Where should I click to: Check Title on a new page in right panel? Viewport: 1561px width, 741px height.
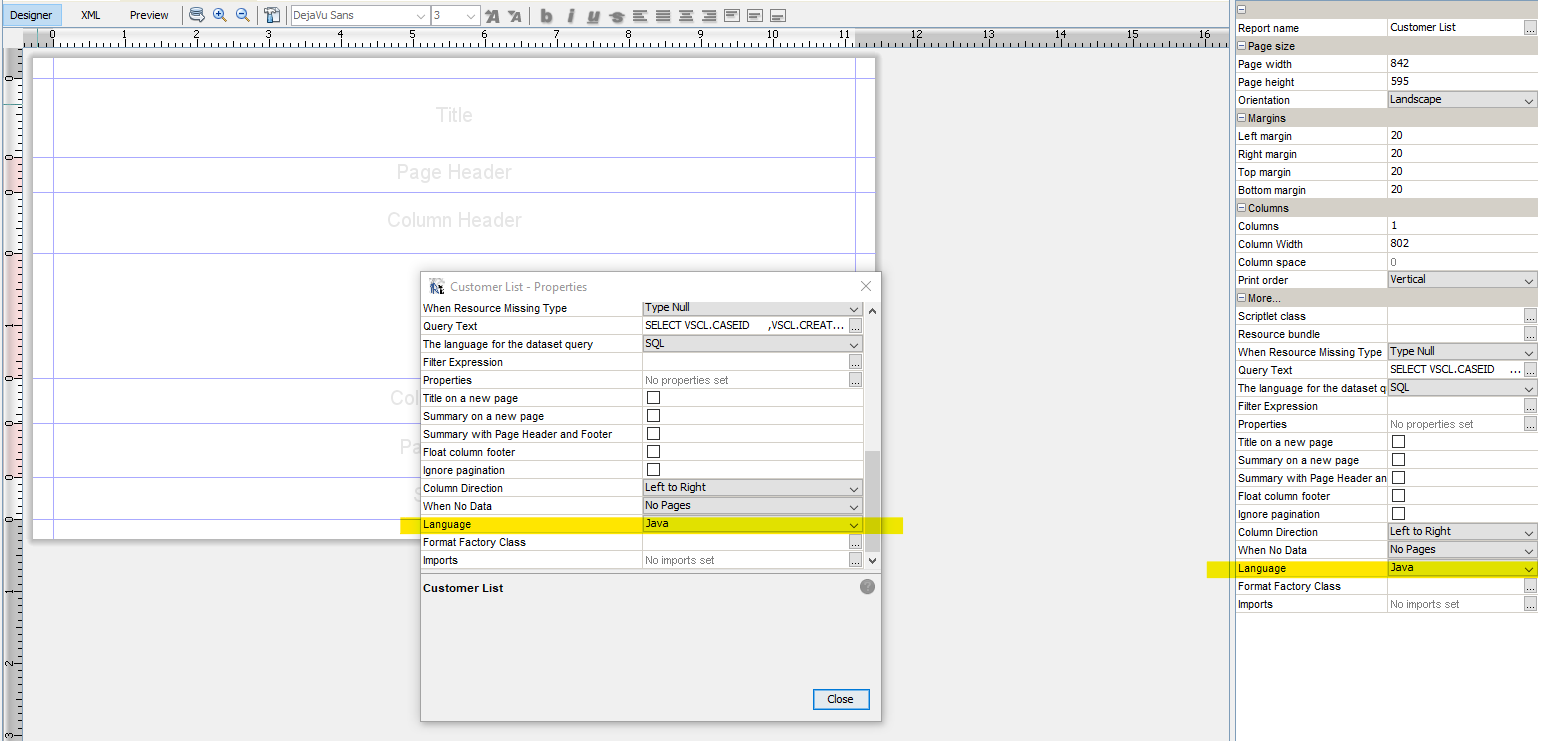point(1399,442)
